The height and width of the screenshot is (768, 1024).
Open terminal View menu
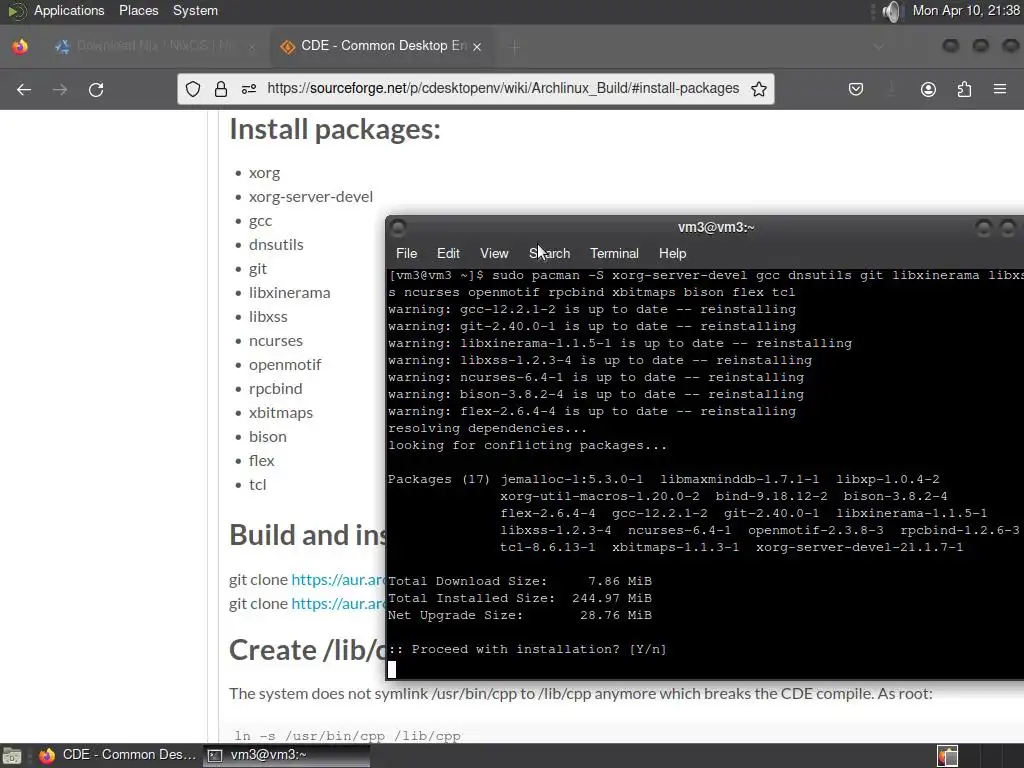coord(494,253)
